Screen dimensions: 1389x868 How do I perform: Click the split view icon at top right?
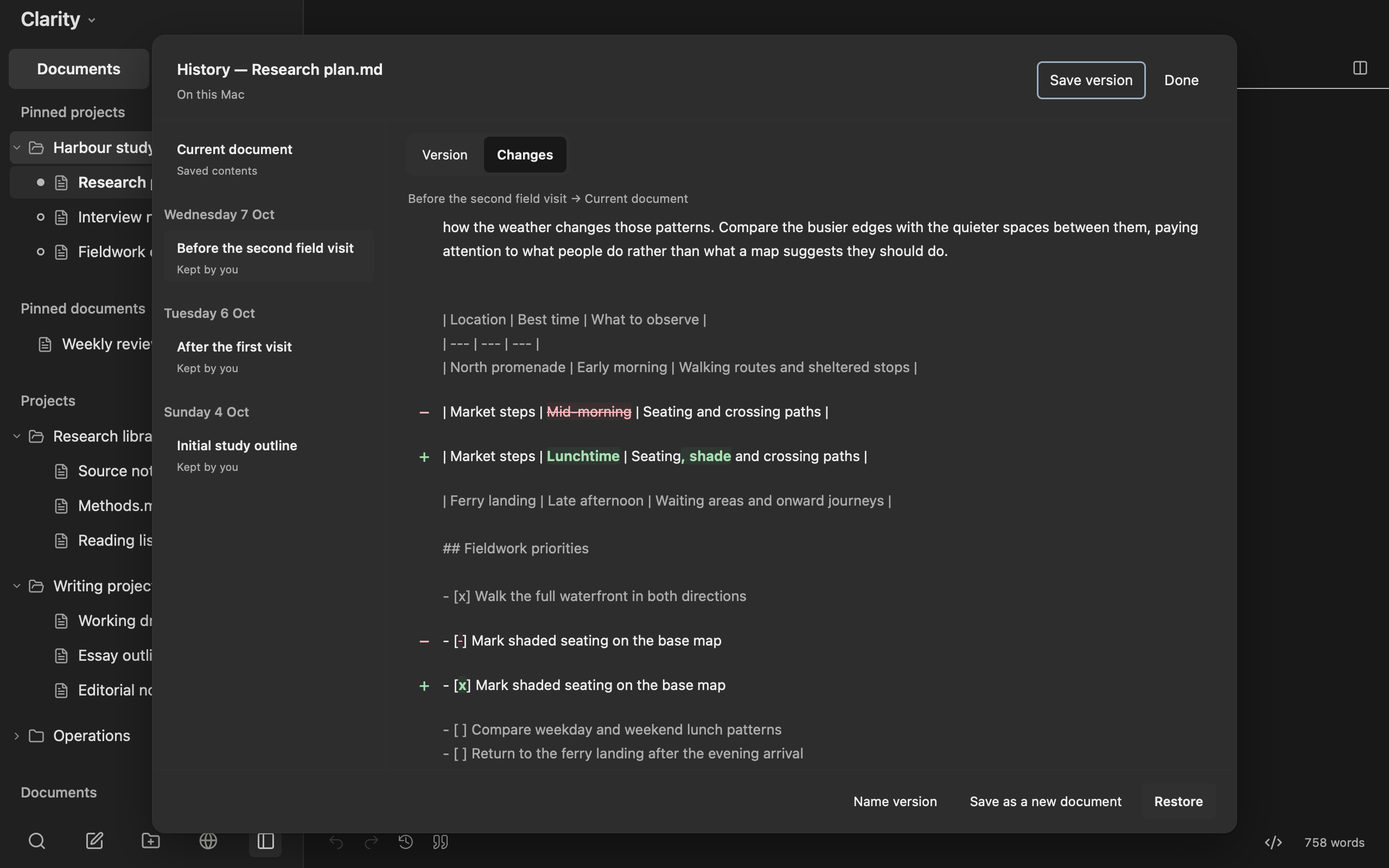(x=1360, y=68)
